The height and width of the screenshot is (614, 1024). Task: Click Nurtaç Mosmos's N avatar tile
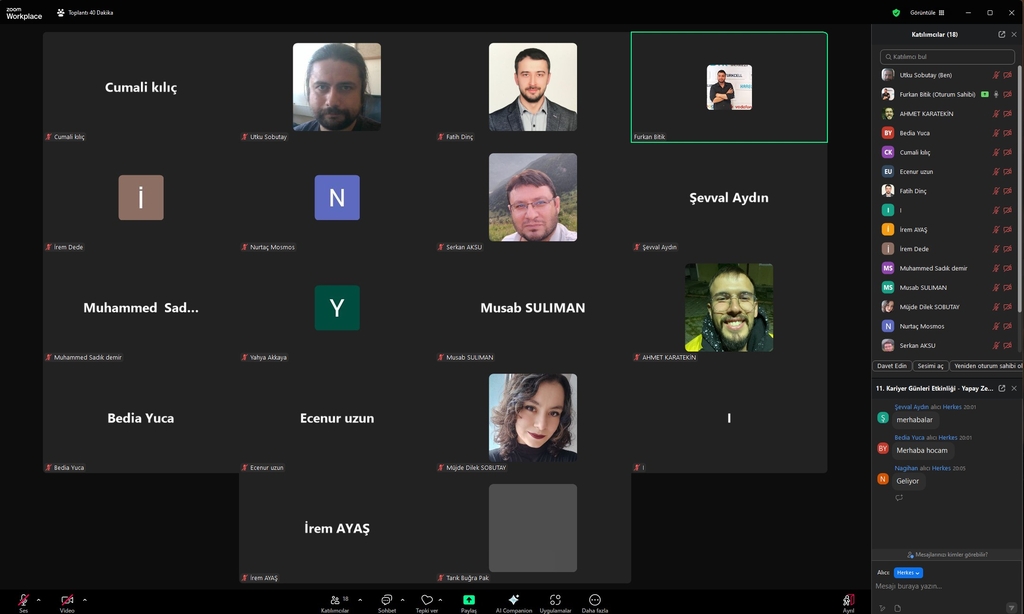337,197
